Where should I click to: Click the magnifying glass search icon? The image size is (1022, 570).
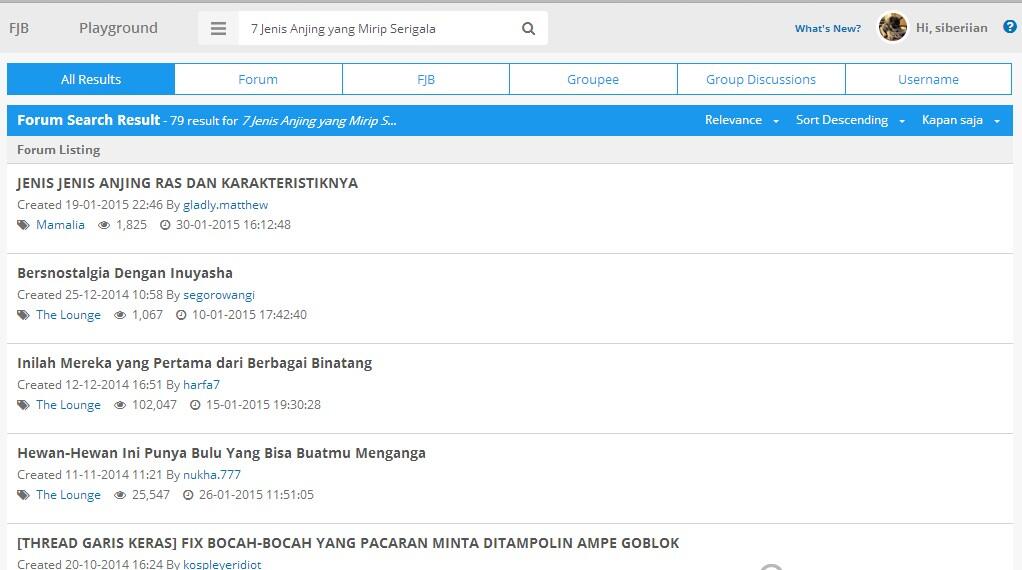(529, 29)
